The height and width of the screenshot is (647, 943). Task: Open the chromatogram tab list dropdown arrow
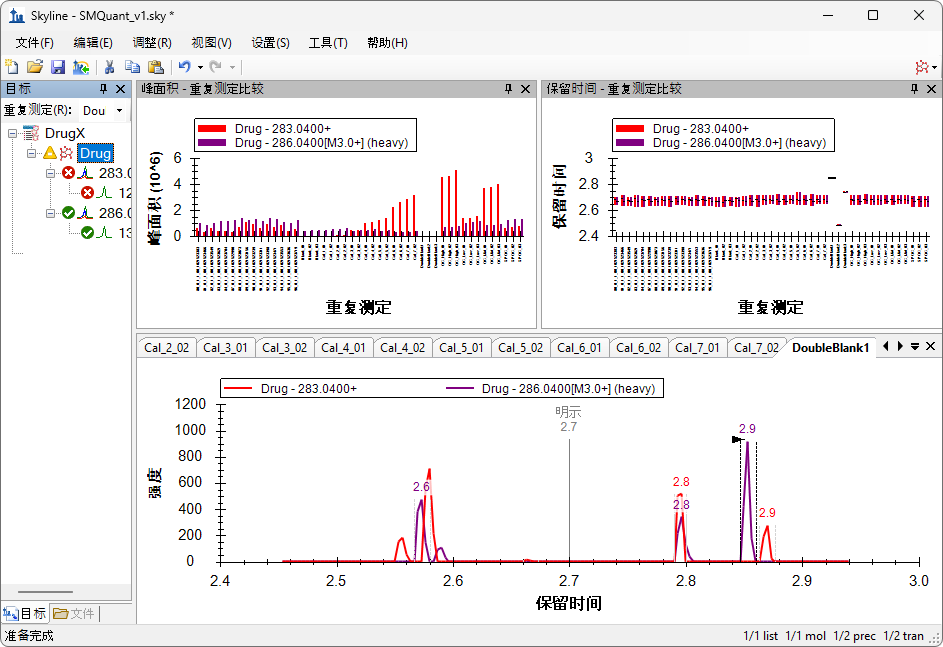[914, 347]
